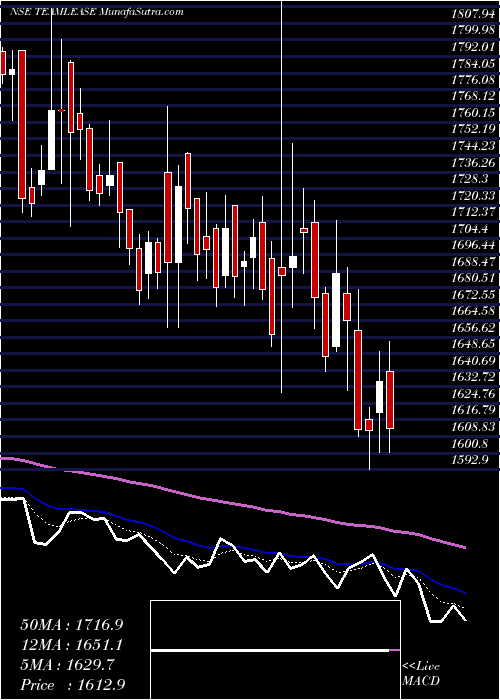Image resolution: width=500 pixels, height=700 pixels.
Task: Click the blue 12MA line's right end
Action: tap(465, 593)
